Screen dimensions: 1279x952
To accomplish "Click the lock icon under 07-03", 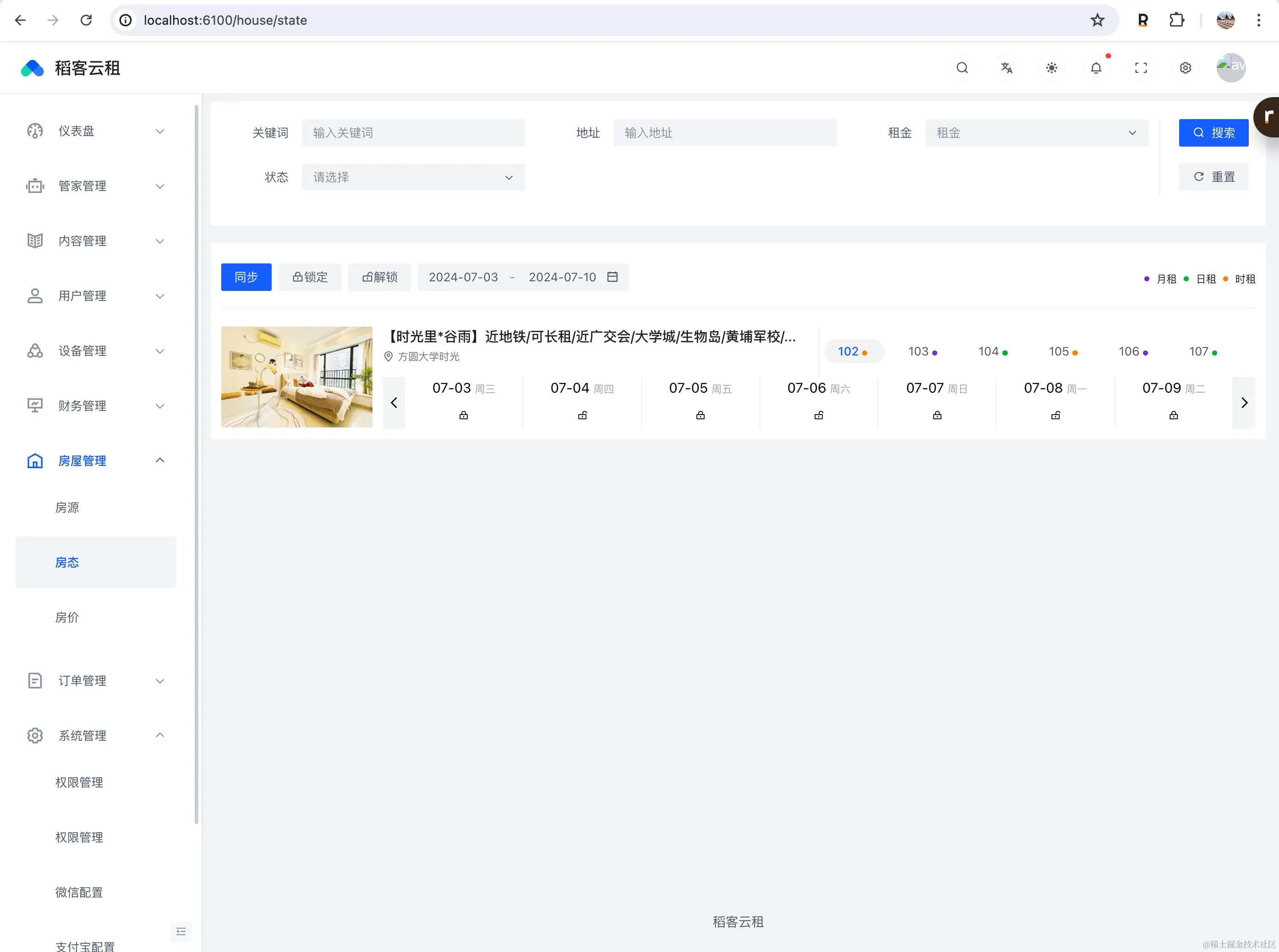I will 463,415.
